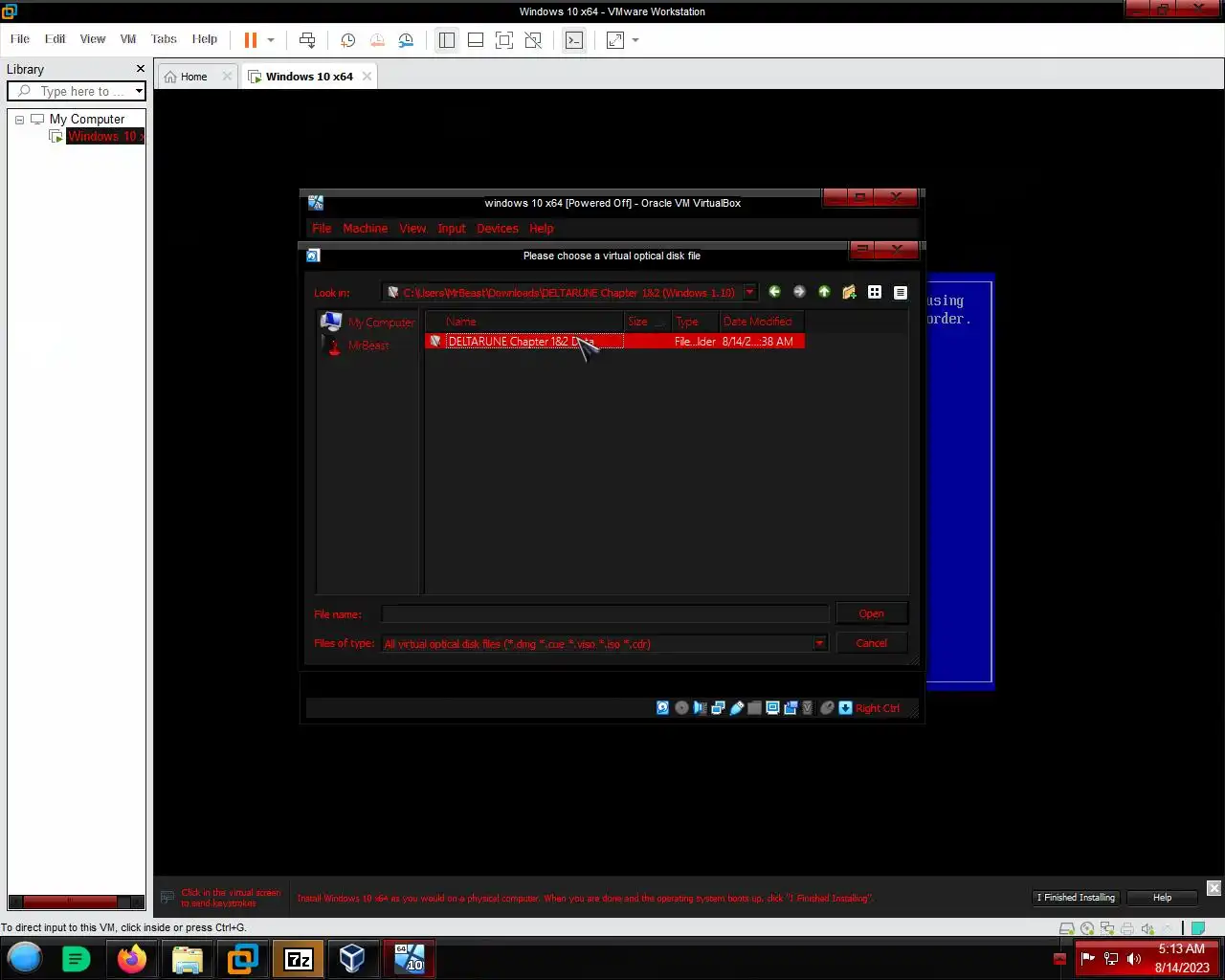
Task: Click VirtualBox USB status icon
Action: click(736, 708)
